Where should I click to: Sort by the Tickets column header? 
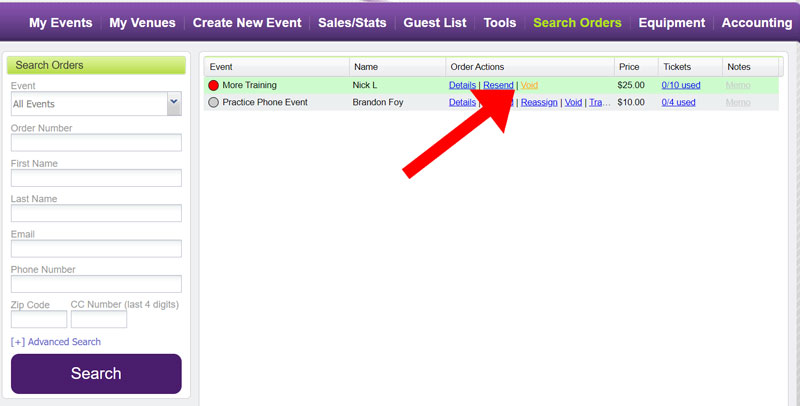pos(690,67)
